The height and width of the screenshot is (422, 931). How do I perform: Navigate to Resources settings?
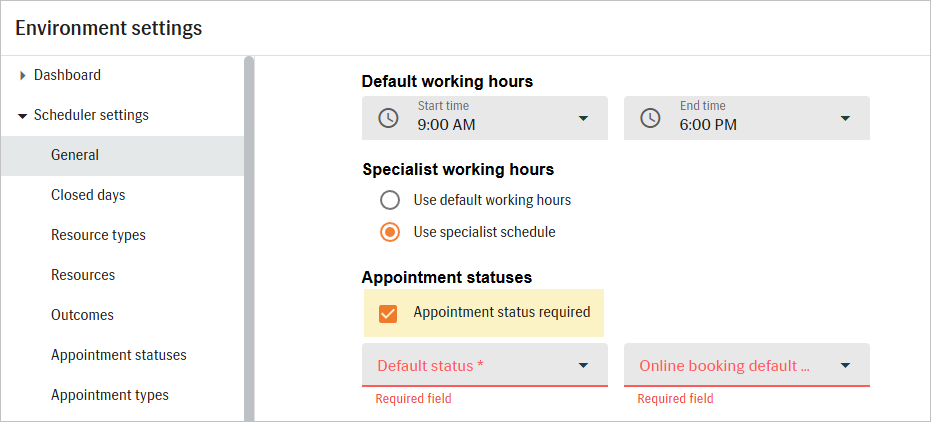[83, 275]
